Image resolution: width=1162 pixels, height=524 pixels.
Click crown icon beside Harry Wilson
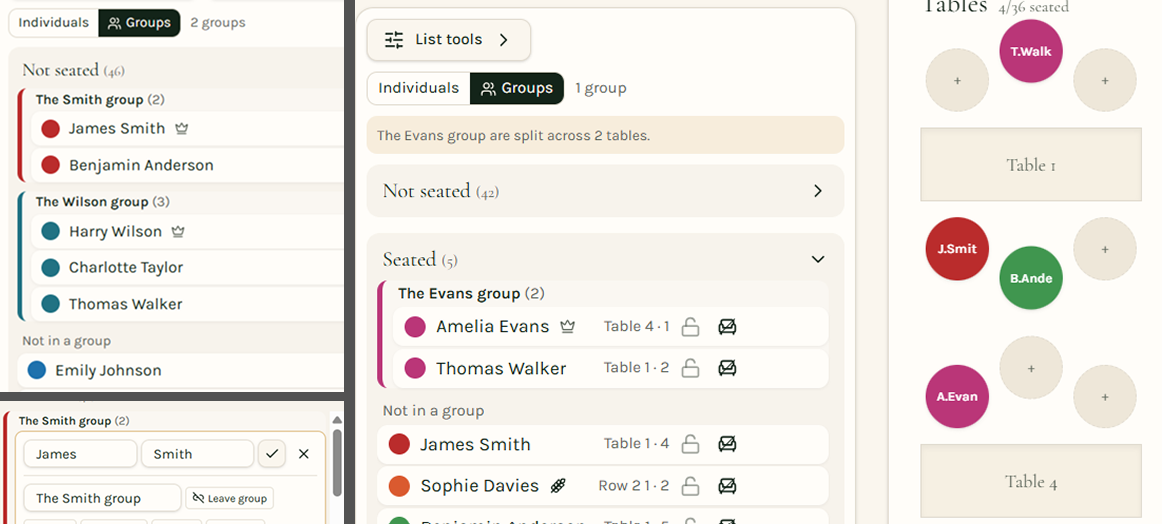click(x=178, y=232)
